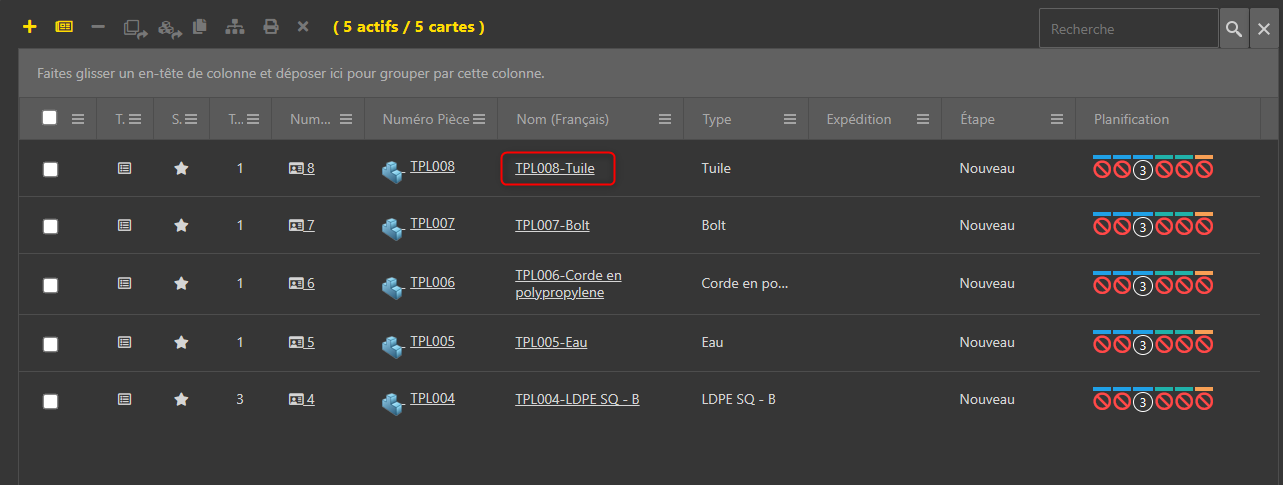1283x485 pixels.
Task: Click the yellow plus add icon
Action: coord(30,27)
